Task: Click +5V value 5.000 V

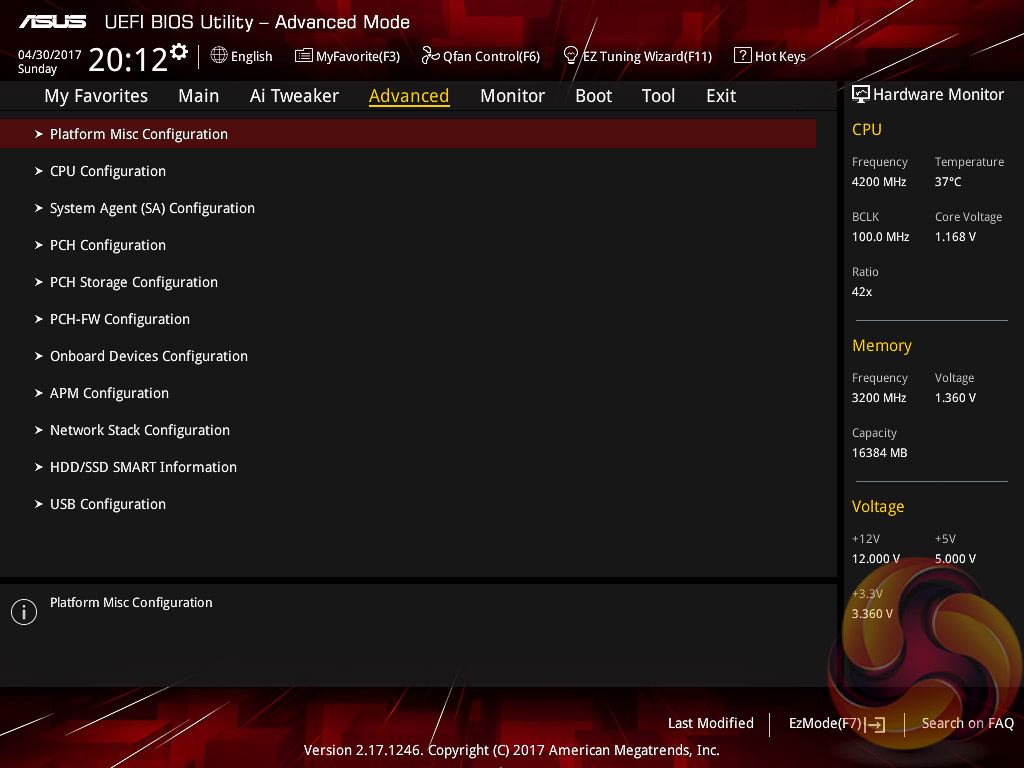Action: coord(955,559)
